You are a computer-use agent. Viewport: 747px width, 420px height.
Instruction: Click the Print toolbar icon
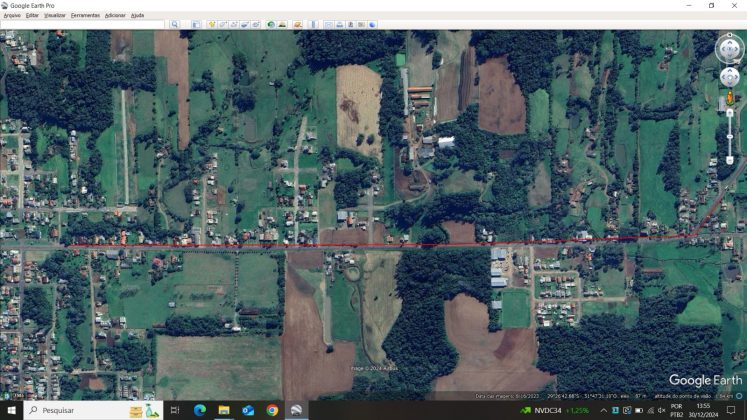(340, 24)
